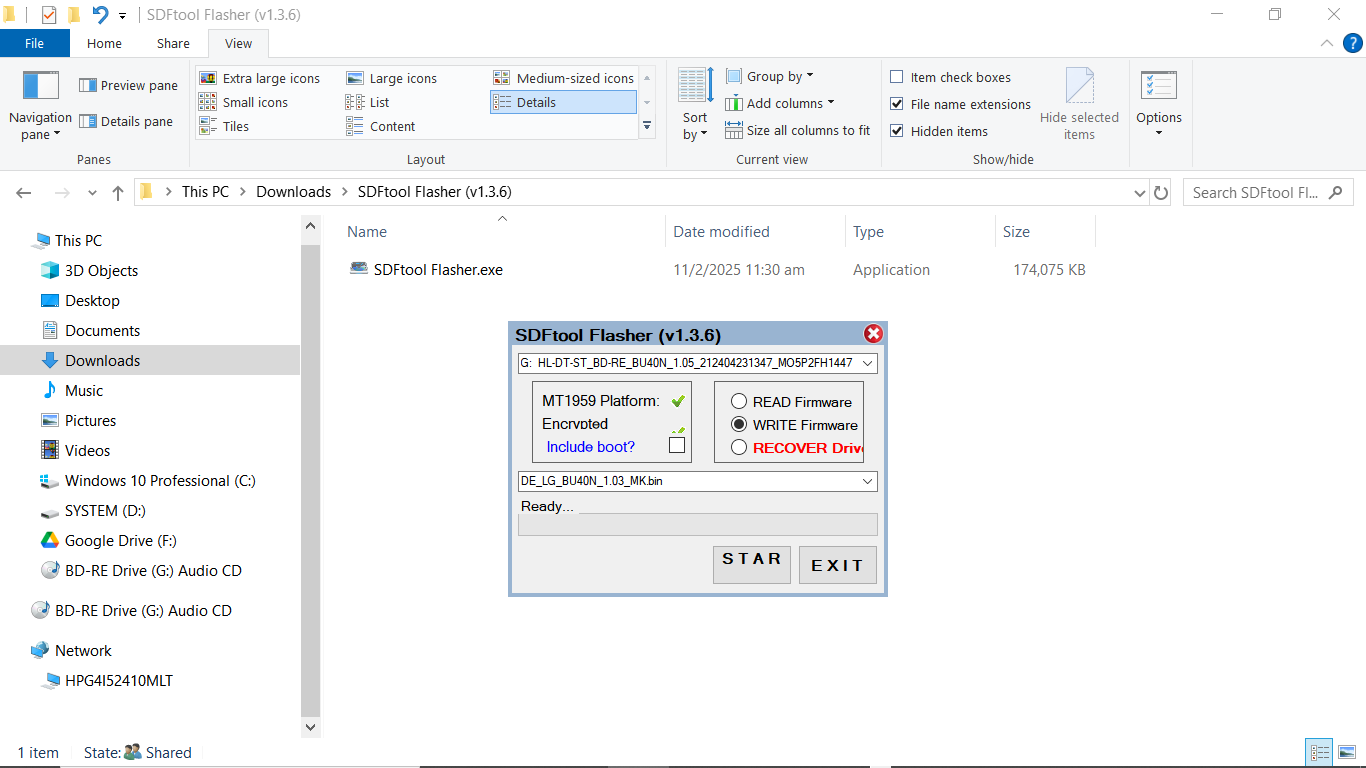Image resolution: width=1366 pixels, height=768 pixels.
Task: Click the Search SDFtool Flasher input box
Action: [1256, 193]
